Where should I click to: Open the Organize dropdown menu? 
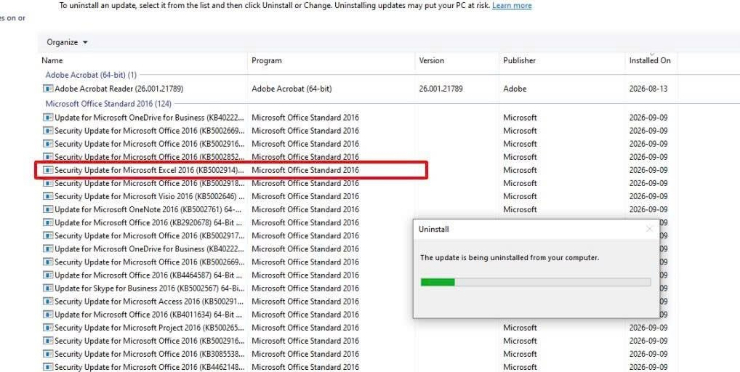[x=67, y=42]
